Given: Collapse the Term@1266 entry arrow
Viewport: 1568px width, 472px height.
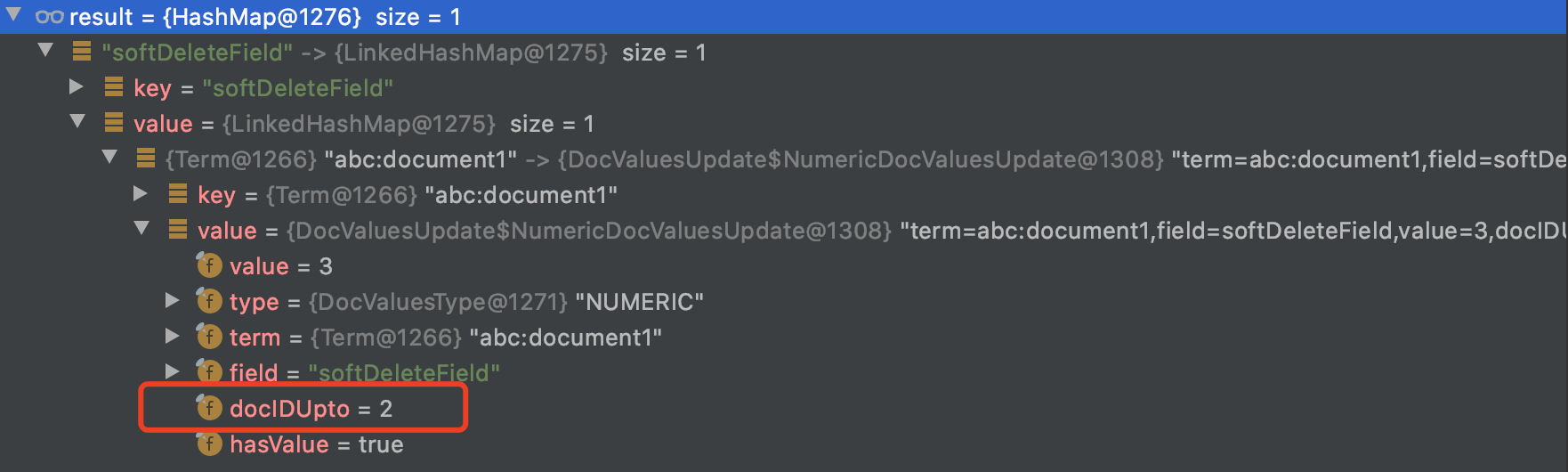Looking at the screenshot, I should coord(109,157).
